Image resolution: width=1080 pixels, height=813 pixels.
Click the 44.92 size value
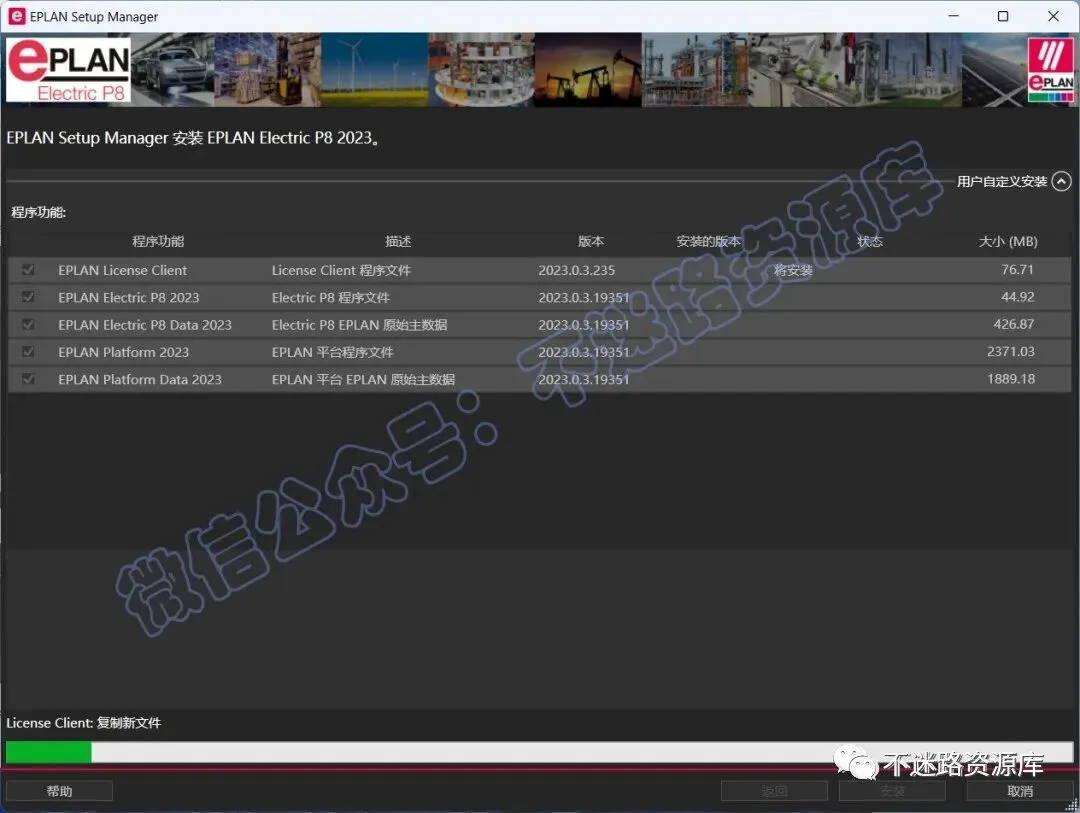[1017, 297]
